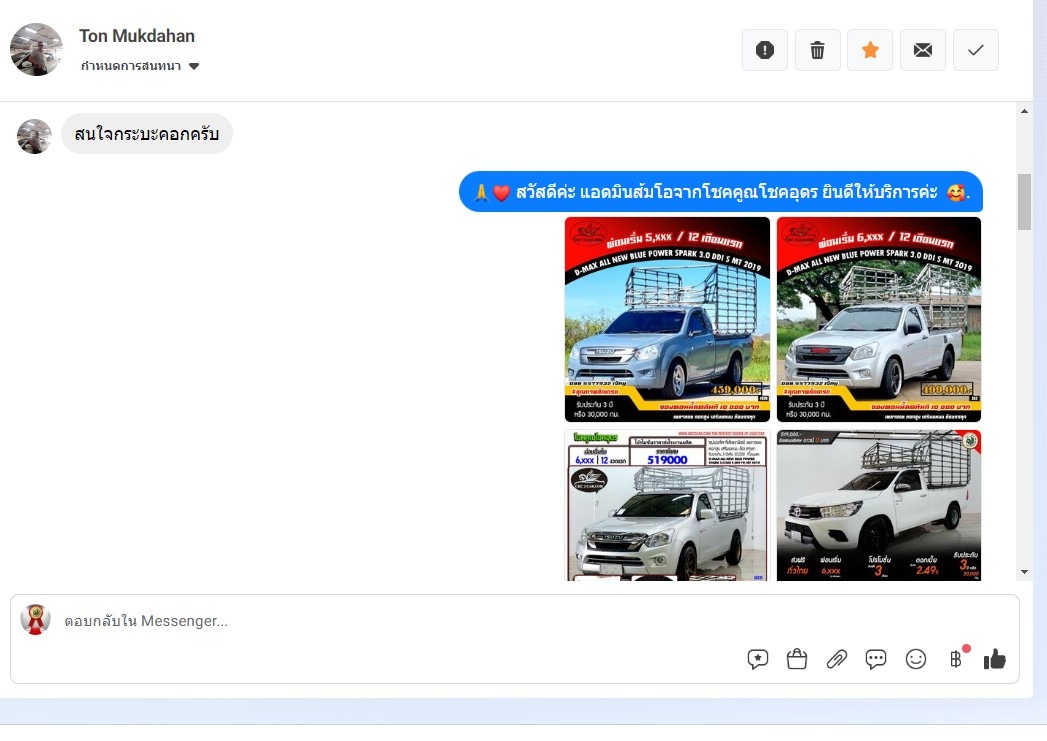Viewport: 1047px width, 741px height.
Task: Mark conversation as done with checkmark
Action: (976, 50)
